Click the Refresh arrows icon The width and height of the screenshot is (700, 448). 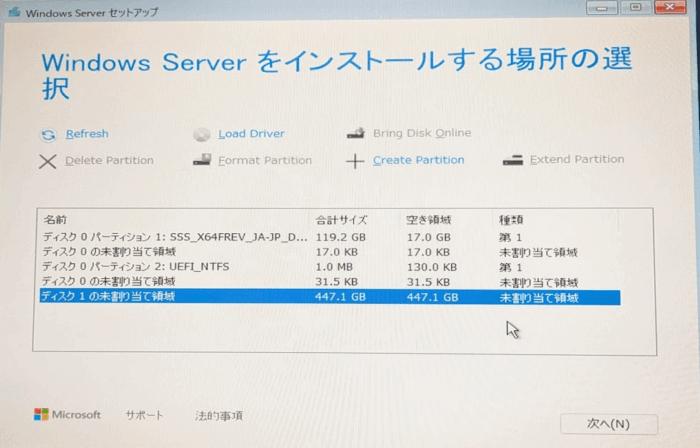(x=47, y=135)
